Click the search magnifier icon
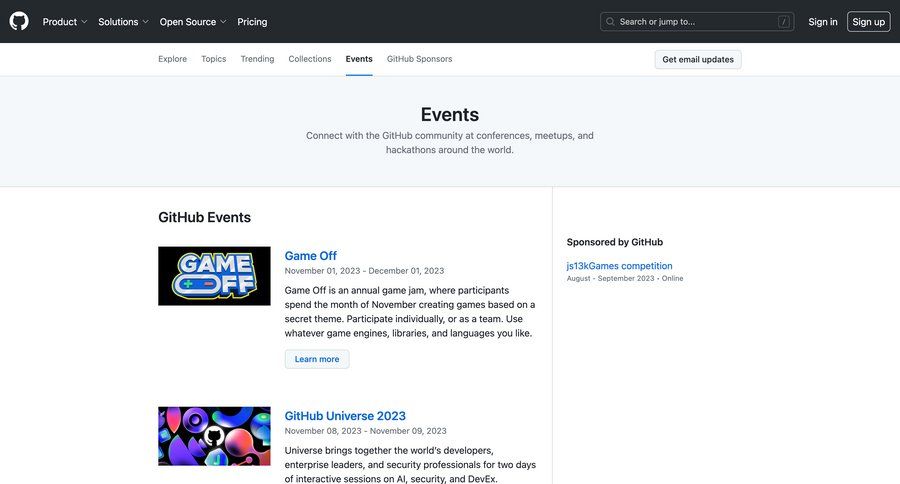Viewport: 900px width, 484px height. coord(610,22)
